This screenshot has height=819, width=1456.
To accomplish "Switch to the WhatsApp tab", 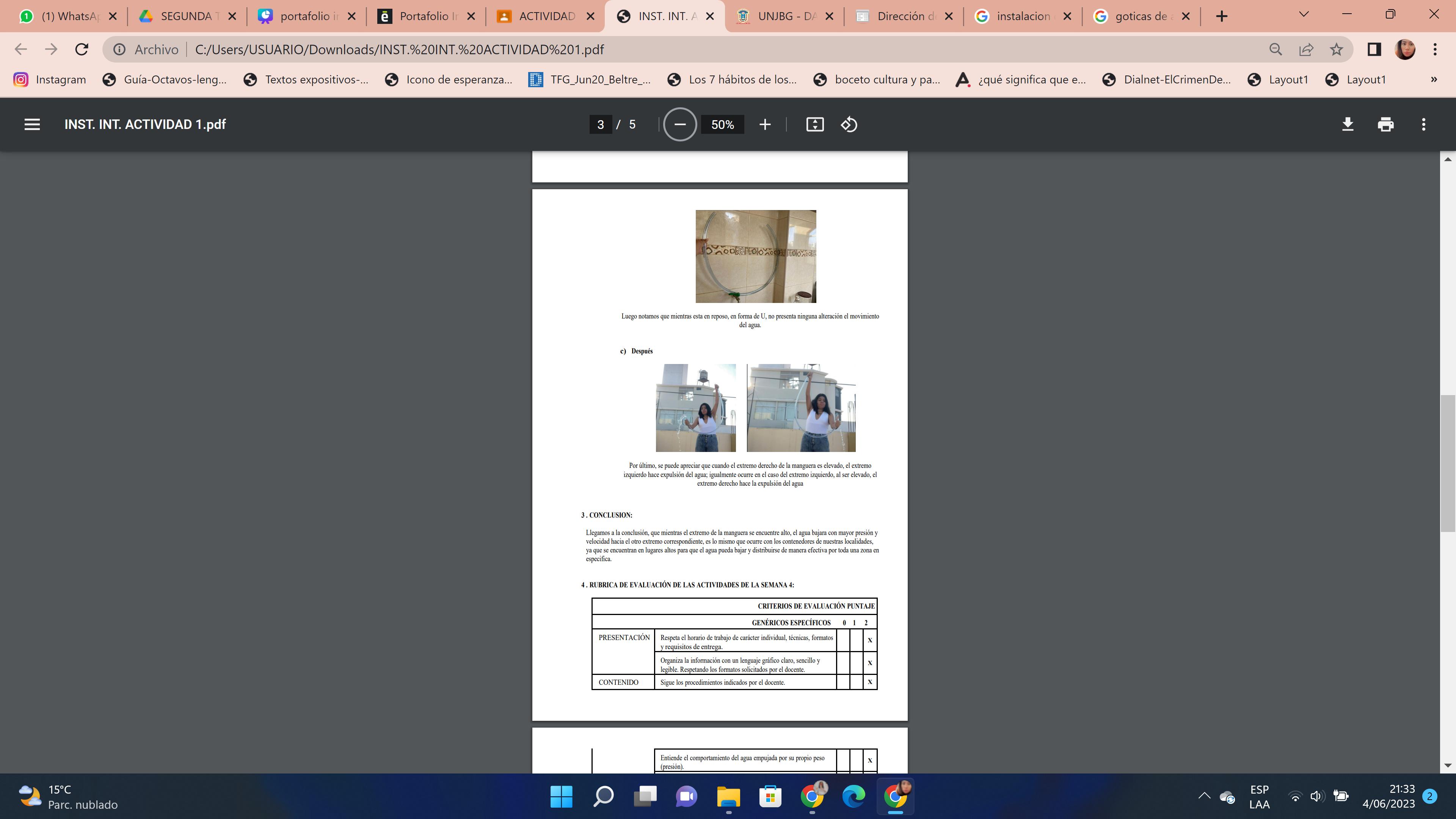I will [x=62, y=16].
